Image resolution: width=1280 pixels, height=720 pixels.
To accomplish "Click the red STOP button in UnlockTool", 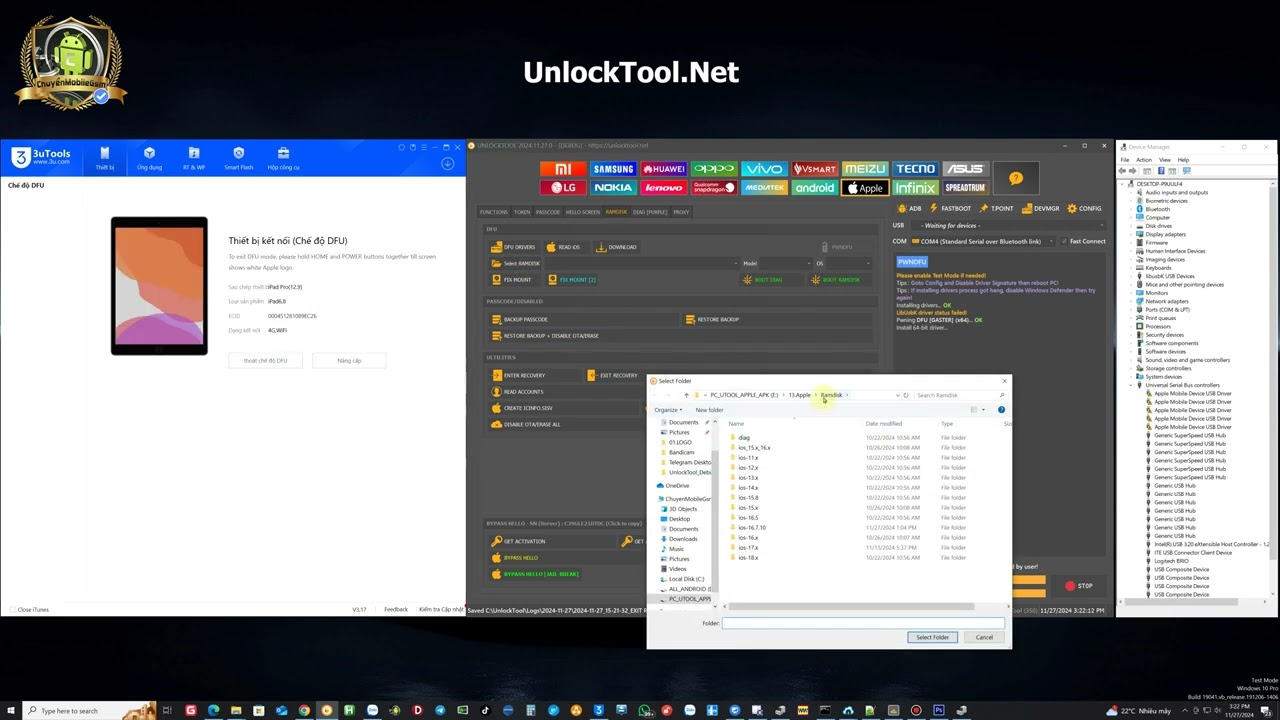I will pyautogui.click(x=1079, y=586).
